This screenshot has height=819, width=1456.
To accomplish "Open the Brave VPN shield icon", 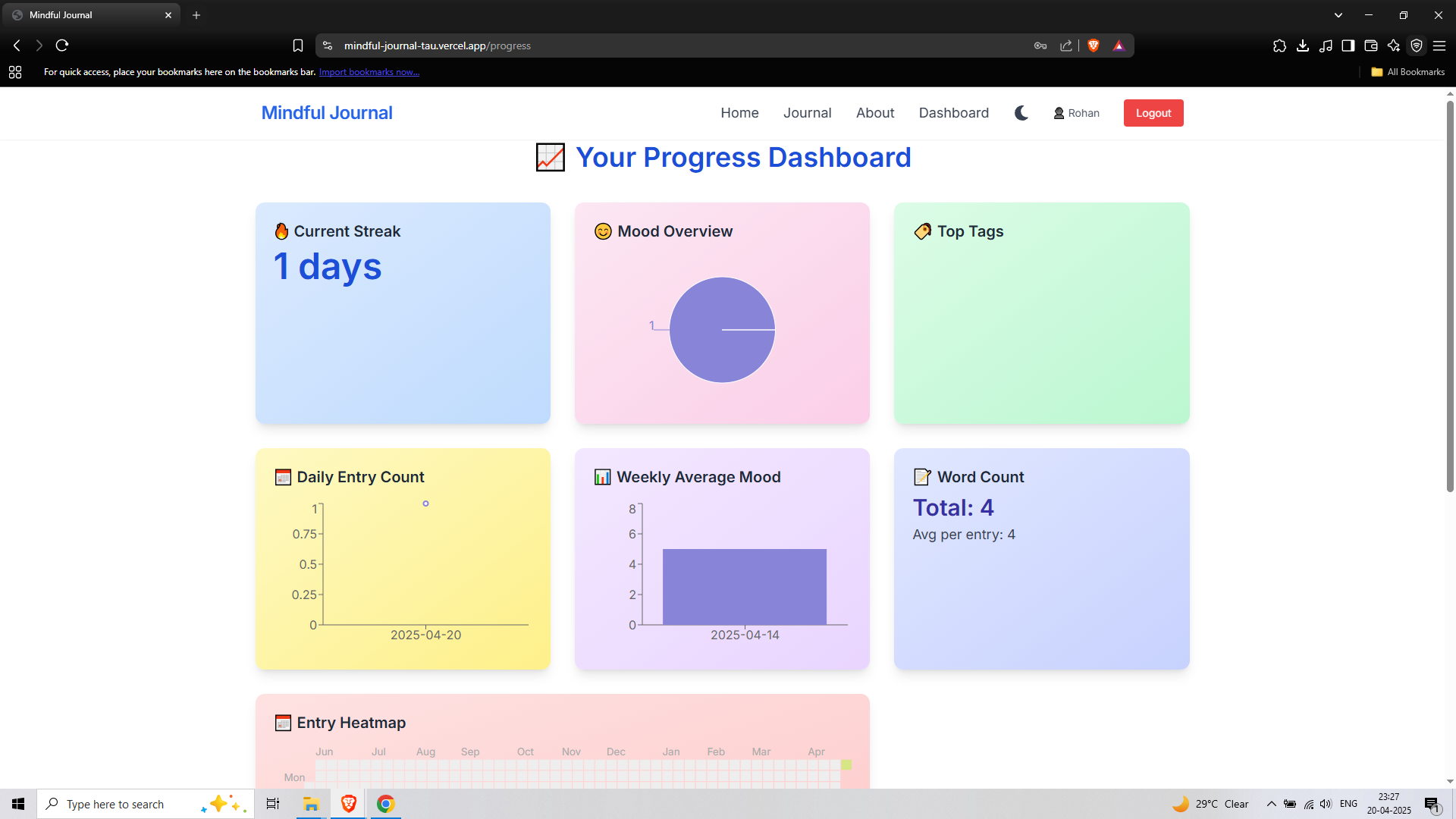I will [x=1416, y=45].
